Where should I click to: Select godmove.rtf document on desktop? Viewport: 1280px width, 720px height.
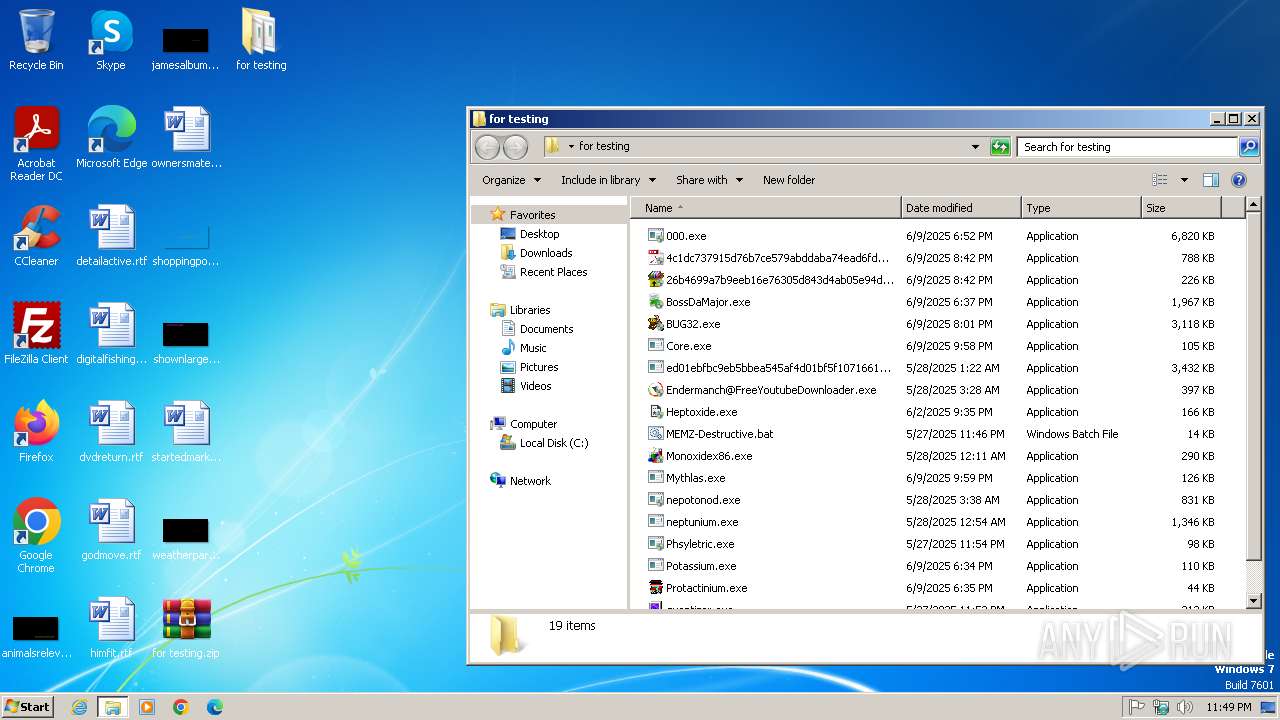click(111, 530)
